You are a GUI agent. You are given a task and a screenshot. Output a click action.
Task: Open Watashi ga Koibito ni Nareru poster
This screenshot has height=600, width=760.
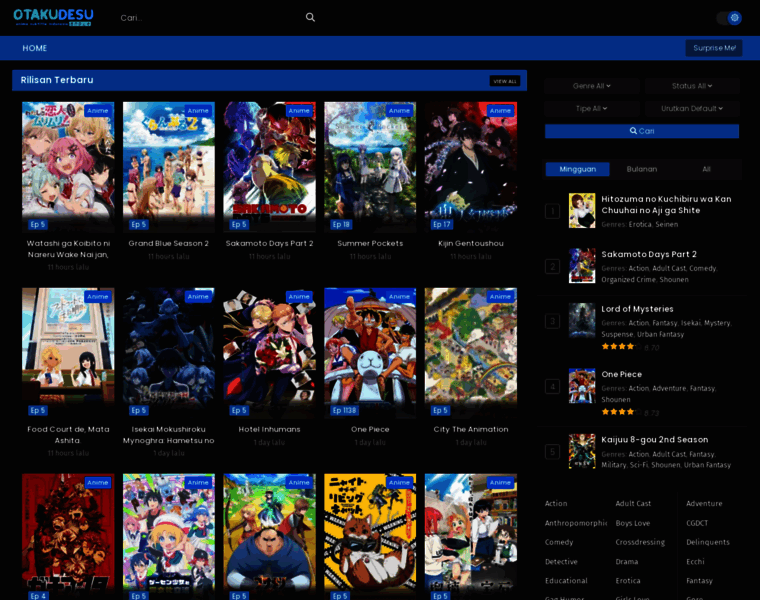[x=68, y=167]
